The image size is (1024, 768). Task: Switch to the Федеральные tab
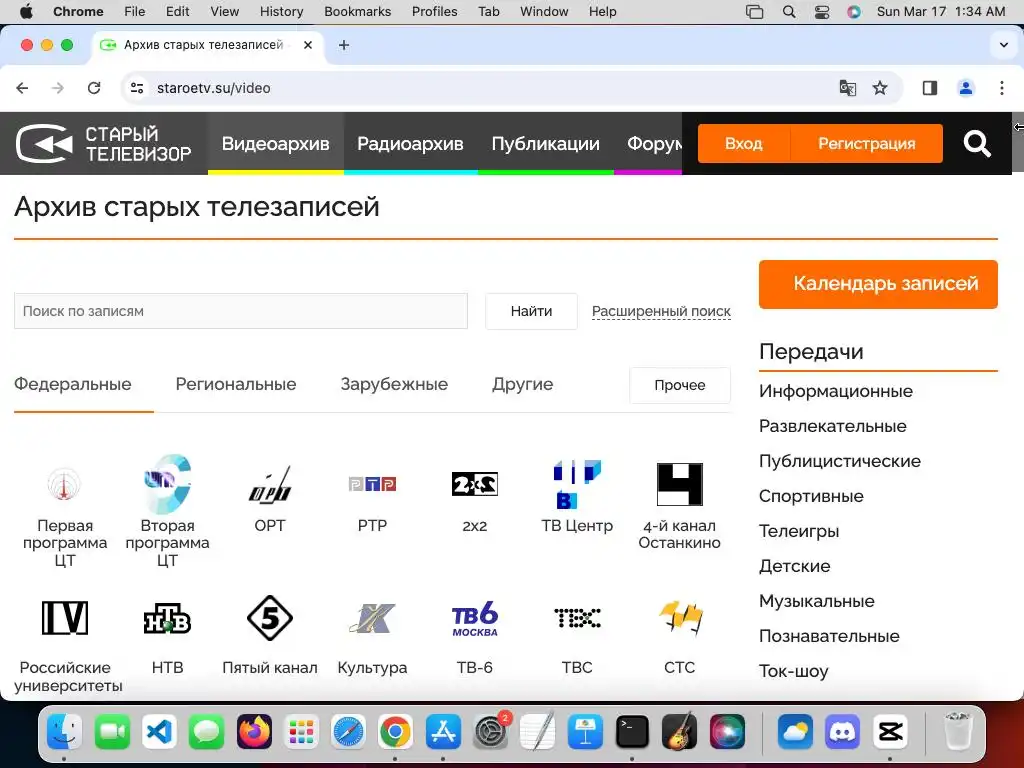click(x=72, y=384)
